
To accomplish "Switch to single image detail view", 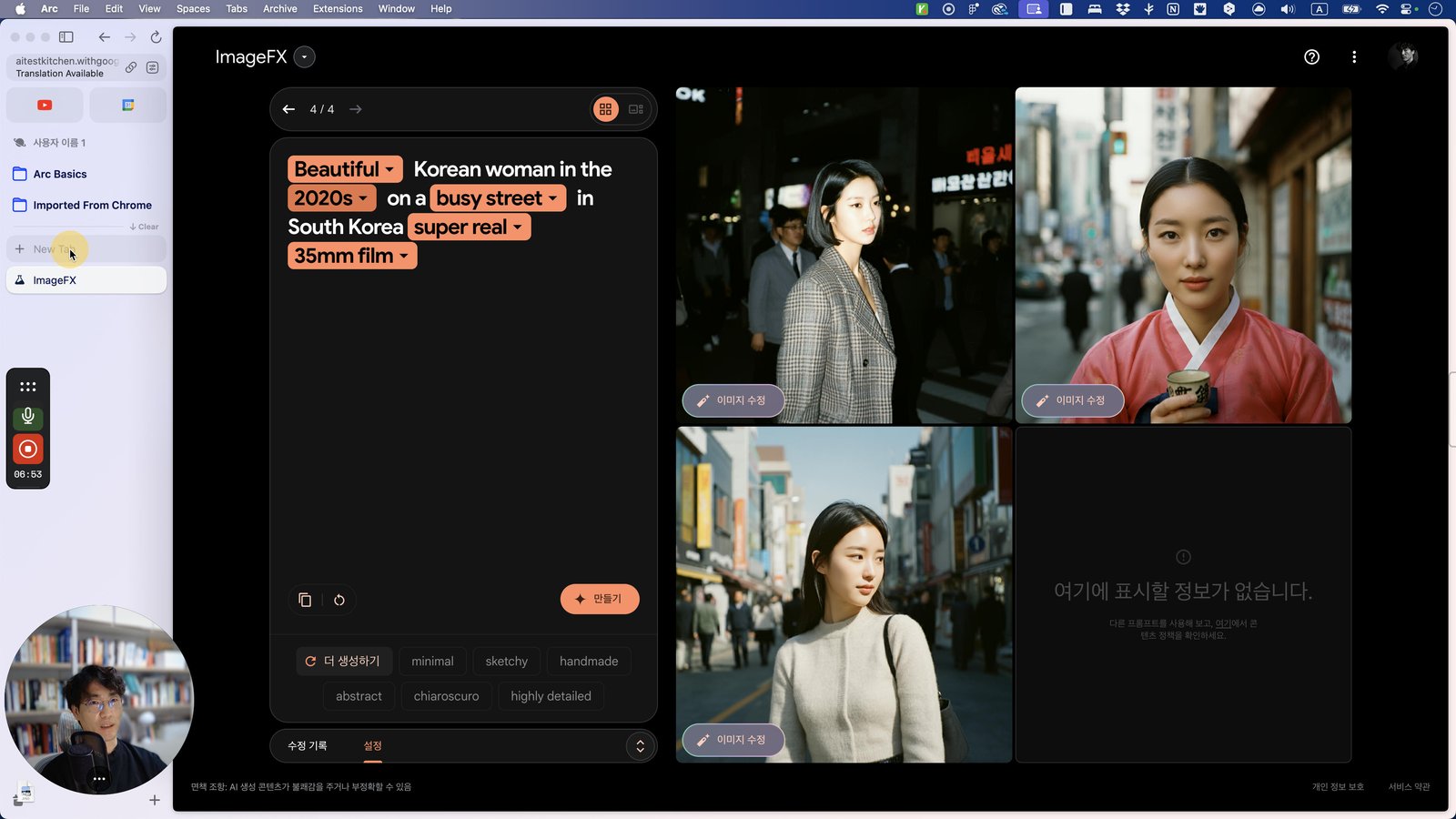I will pos(636,109).
